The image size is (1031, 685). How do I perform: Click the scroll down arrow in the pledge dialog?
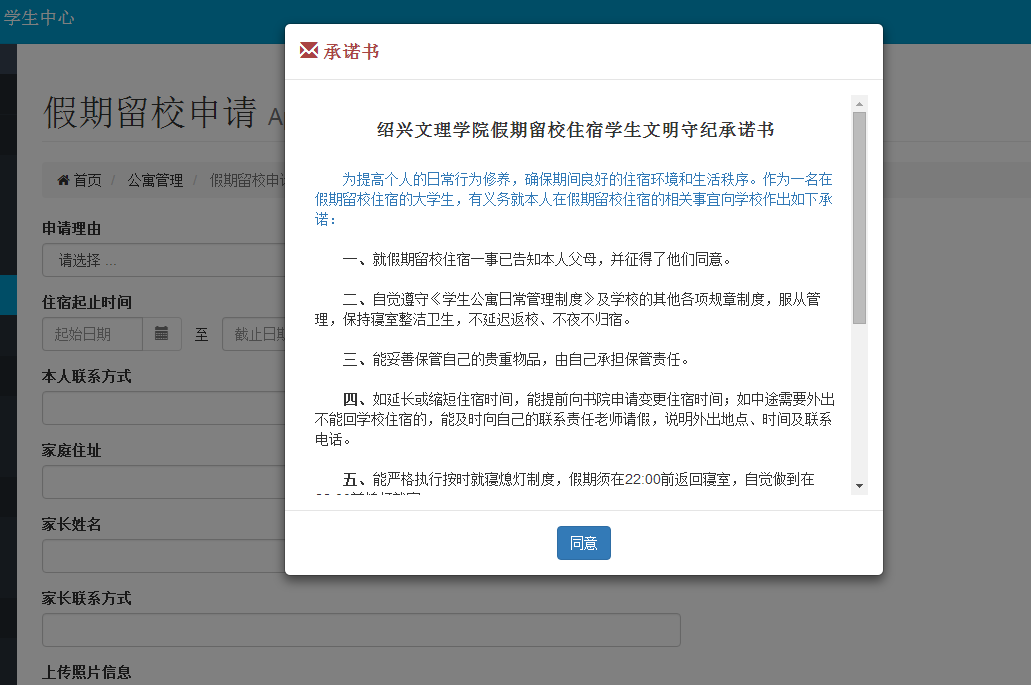click(x=859, y=486)
